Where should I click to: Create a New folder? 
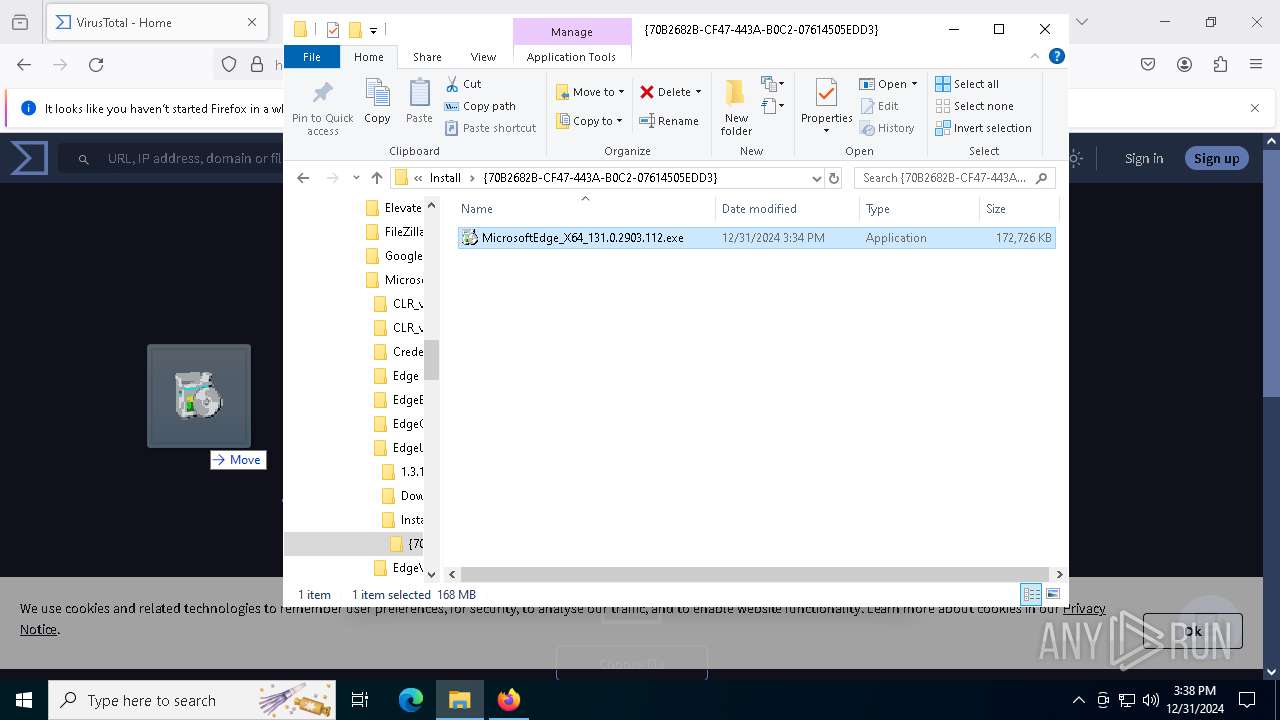(x=736, y=108)
